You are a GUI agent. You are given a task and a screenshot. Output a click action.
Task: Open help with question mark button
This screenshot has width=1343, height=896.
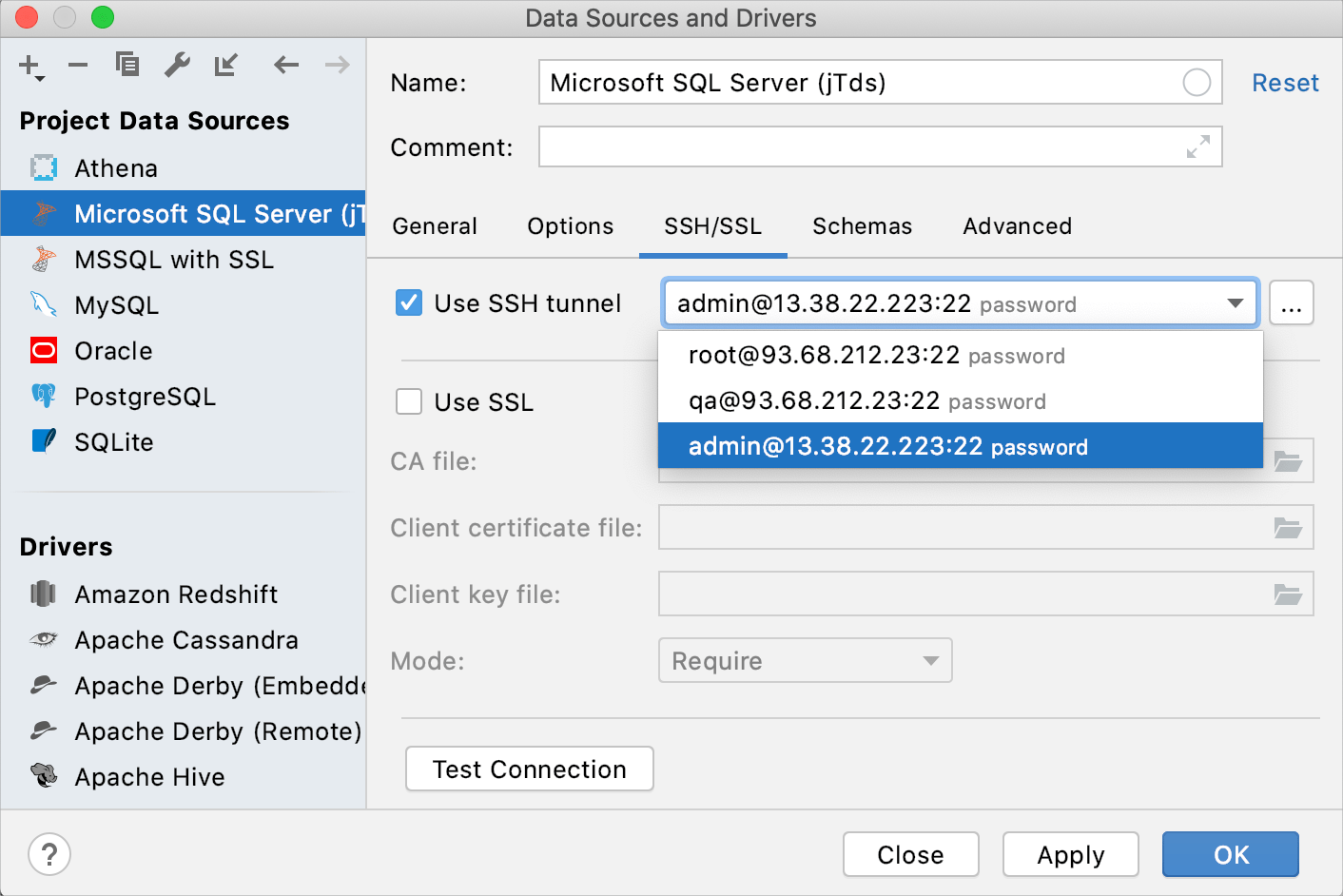49,854
